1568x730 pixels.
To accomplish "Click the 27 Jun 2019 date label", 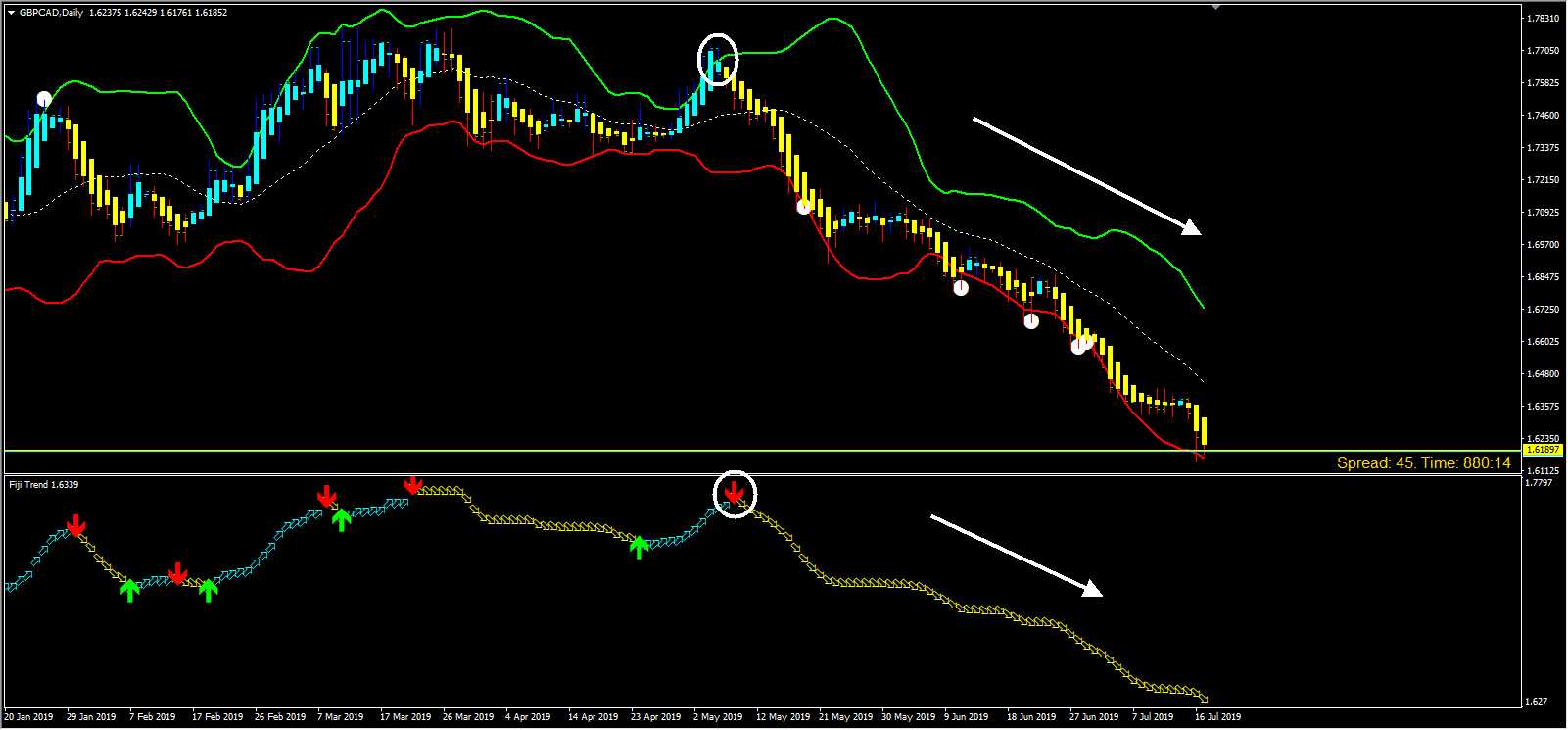I will [x=1094, y=717].
